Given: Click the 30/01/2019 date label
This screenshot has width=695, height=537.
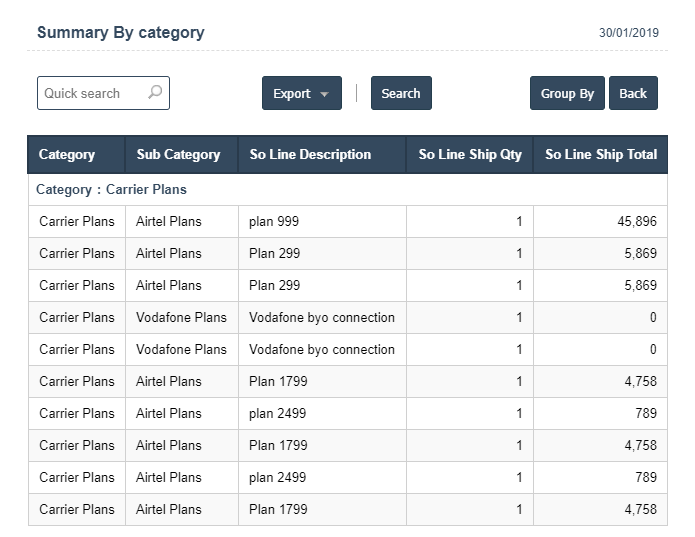Looking at the screenshot, I should point(629,33).
